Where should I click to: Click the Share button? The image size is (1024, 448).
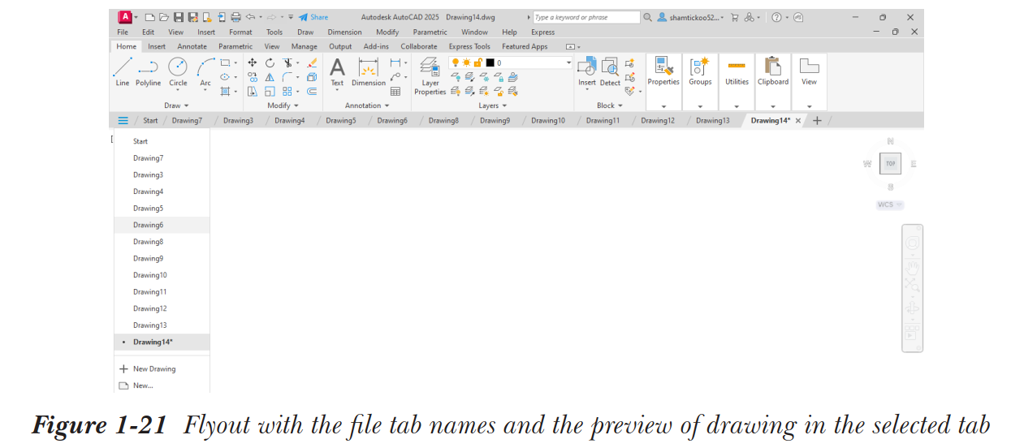(x=313, y=18)
